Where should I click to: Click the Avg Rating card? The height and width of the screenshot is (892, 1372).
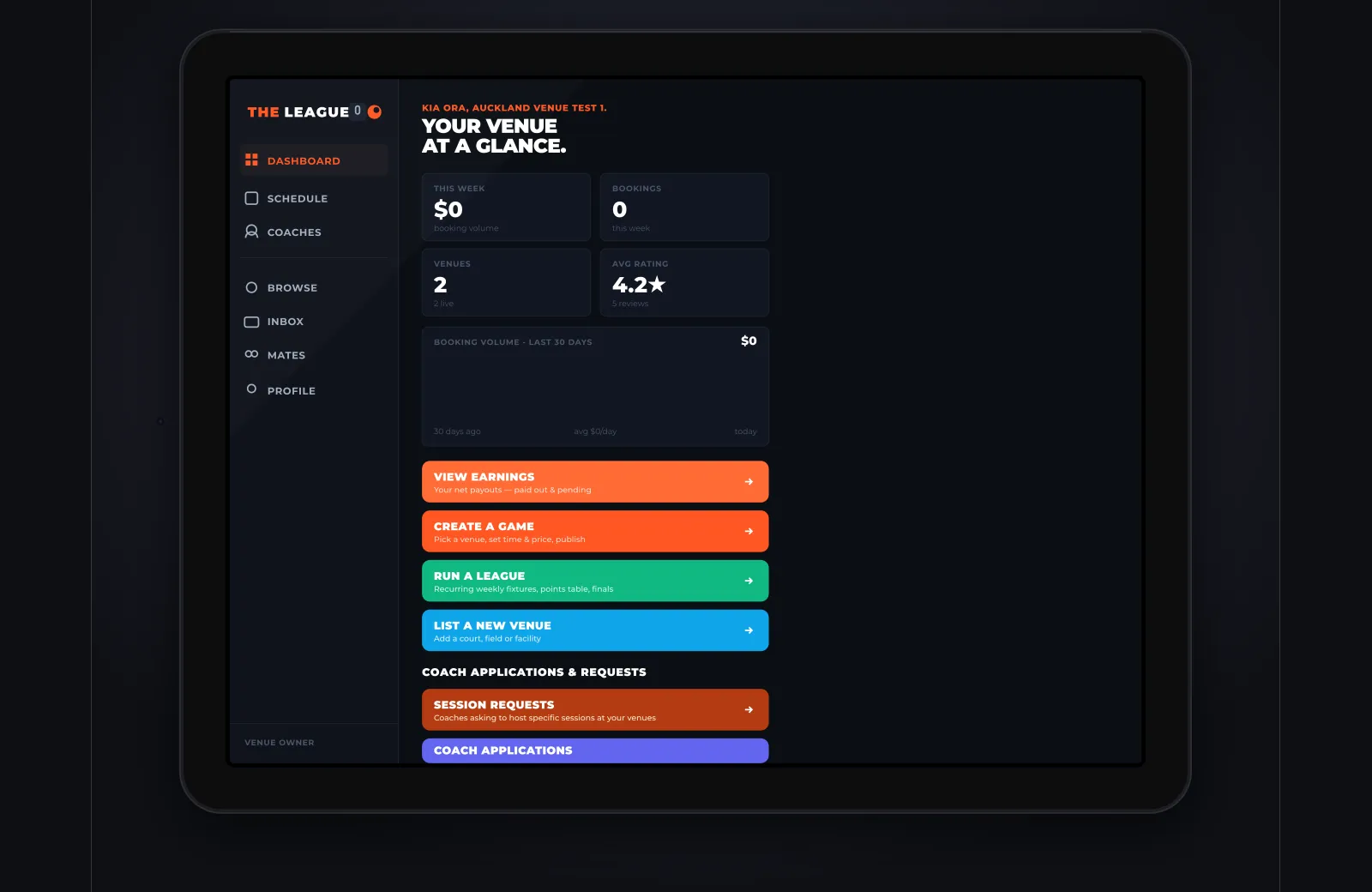coord(684,283)
